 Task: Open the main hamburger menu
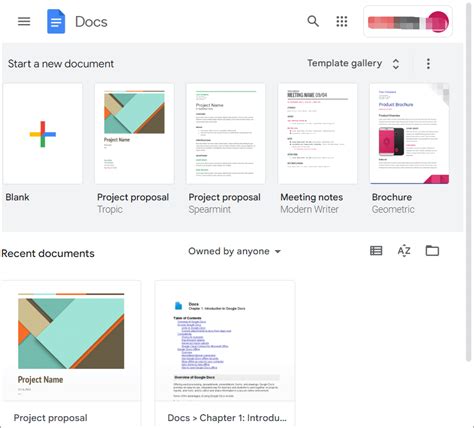tap(24, 21)
